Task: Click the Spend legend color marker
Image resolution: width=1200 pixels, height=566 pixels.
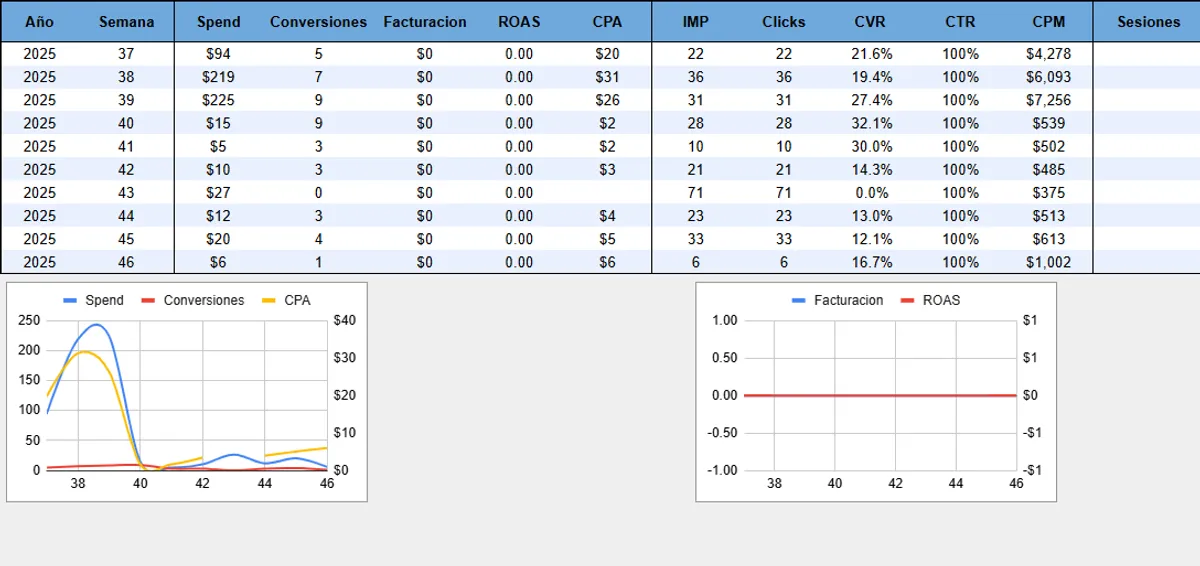Action: tap(70, 300)
